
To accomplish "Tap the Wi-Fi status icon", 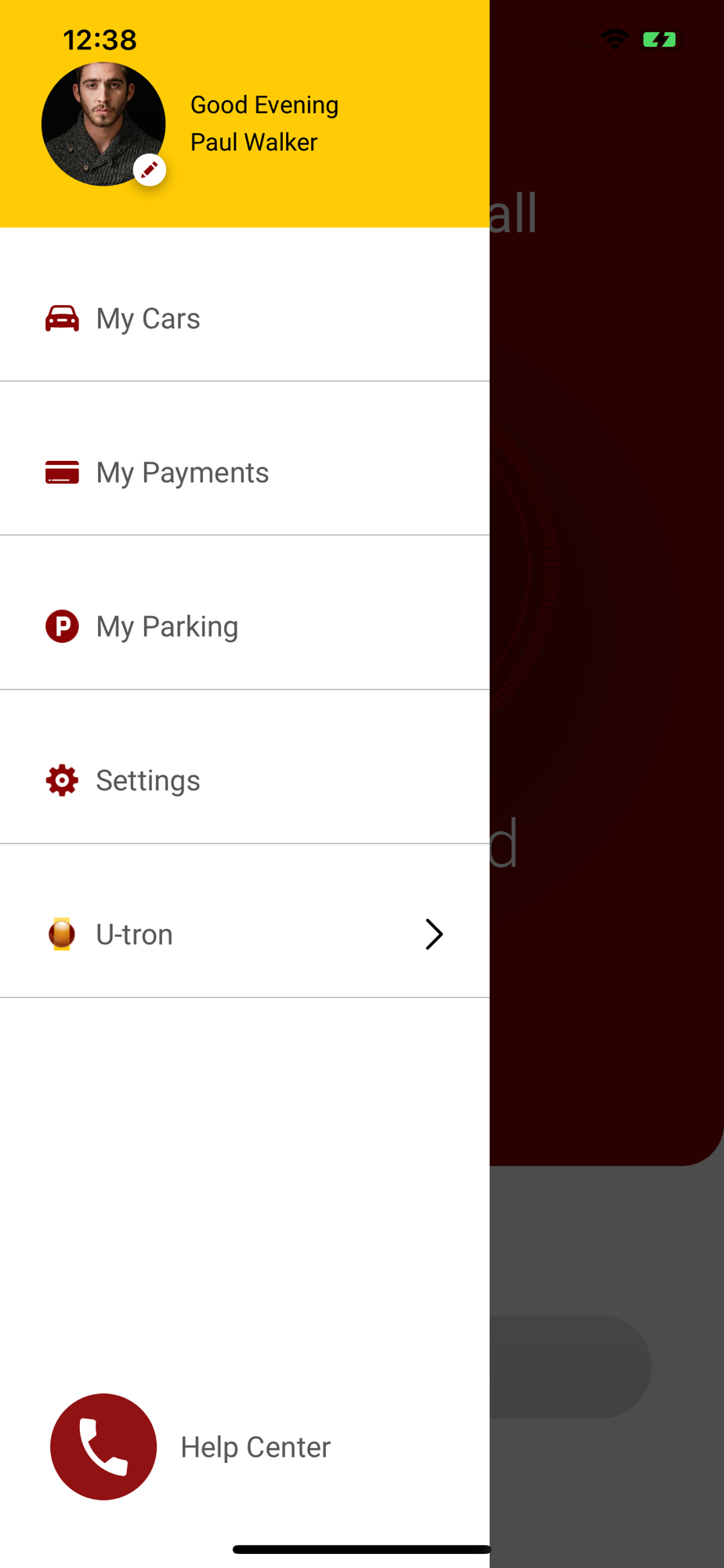I will [x=615, y=39].
